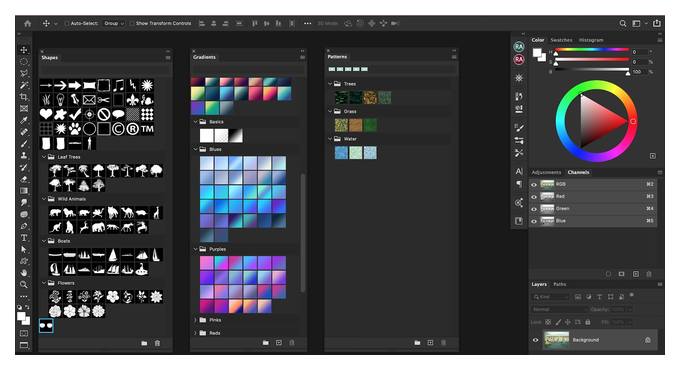The width and height of the screenshot is (680, 370).
Task: Expand the Pinks gradient group
Action: (x=195, y=320)
